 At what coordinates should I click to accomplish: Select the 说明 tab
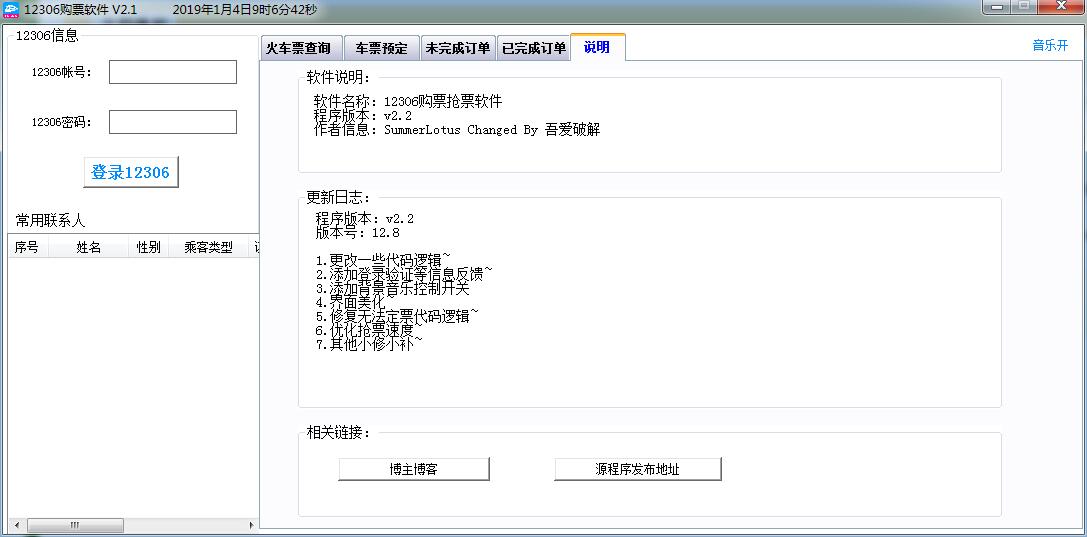pyautogui.click(x=598, y=47)
